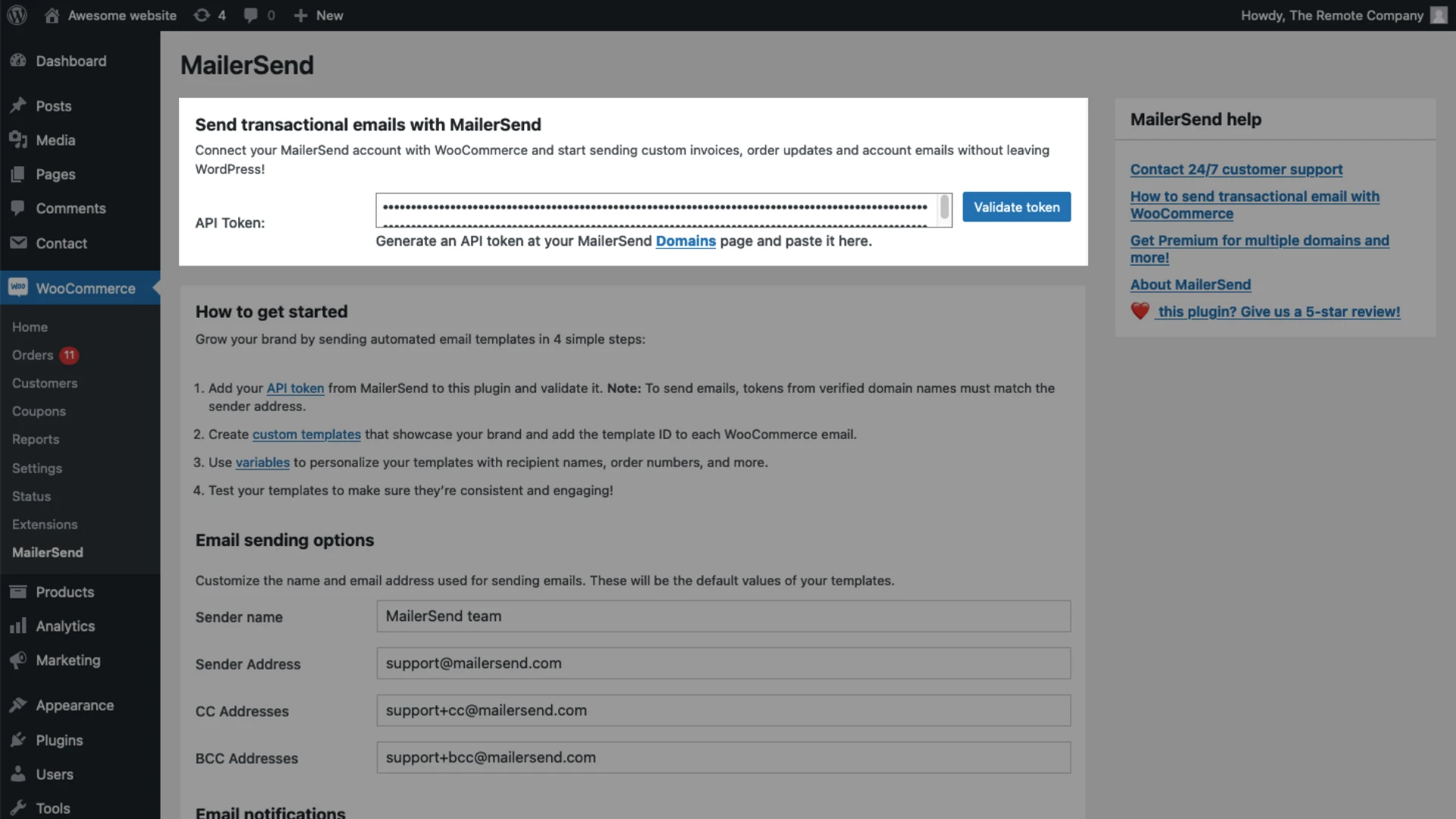
Task: Click the API token field scrollbar
Action: pyautogui.click(x=944, y=207)
